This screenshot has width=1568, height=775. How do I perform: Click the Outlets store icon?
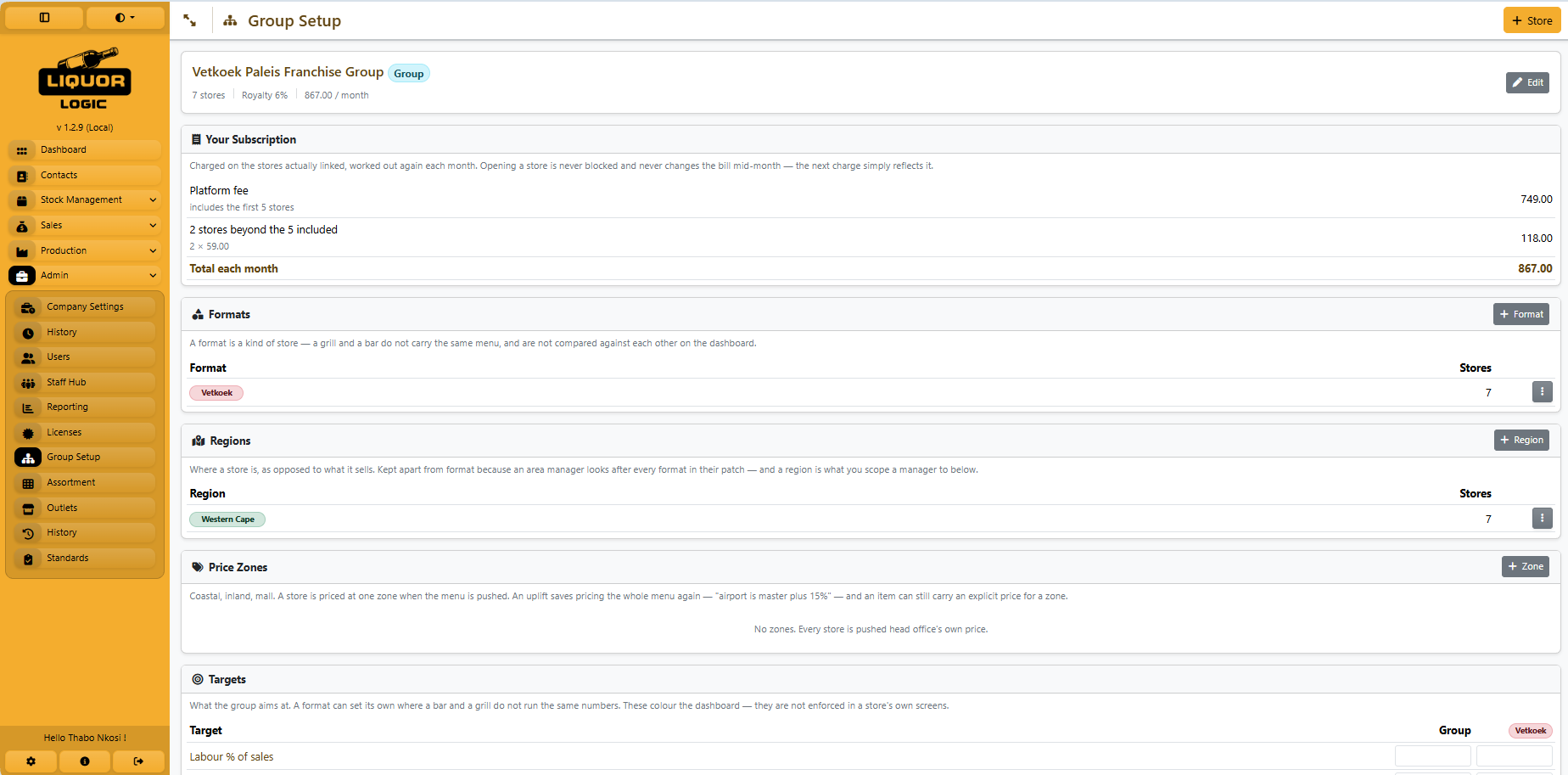28,508
